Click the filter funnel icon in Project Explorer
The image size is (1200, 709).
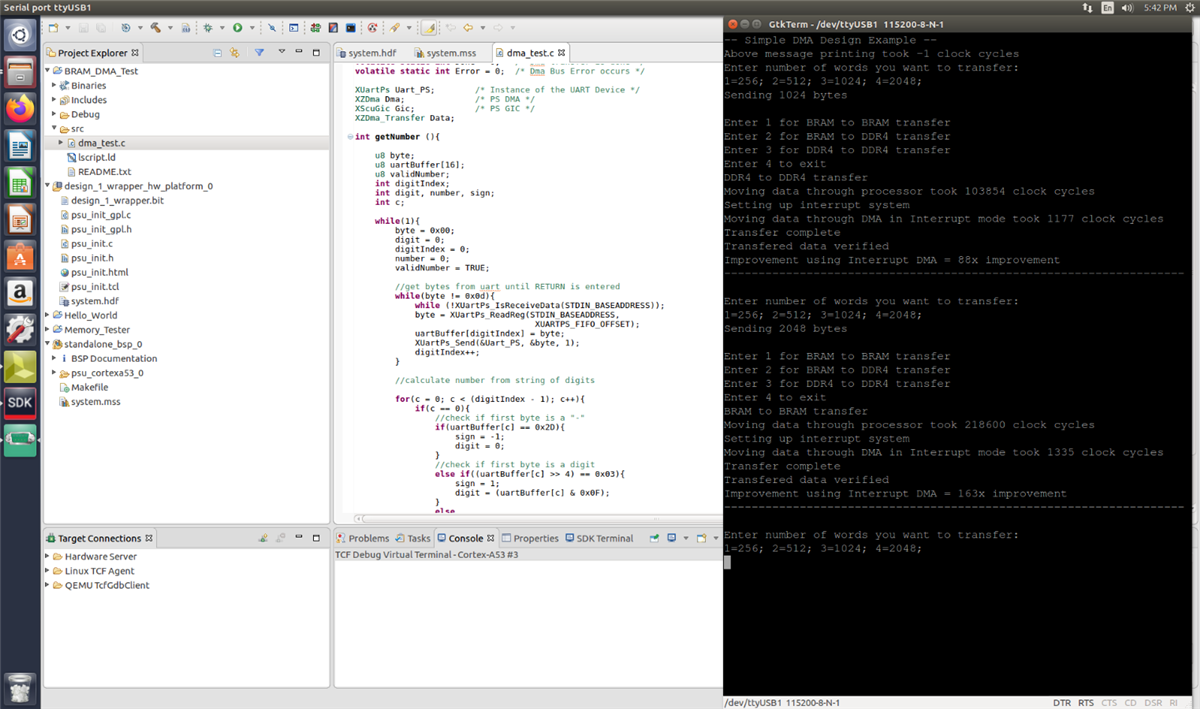click(x=259, y=53)
